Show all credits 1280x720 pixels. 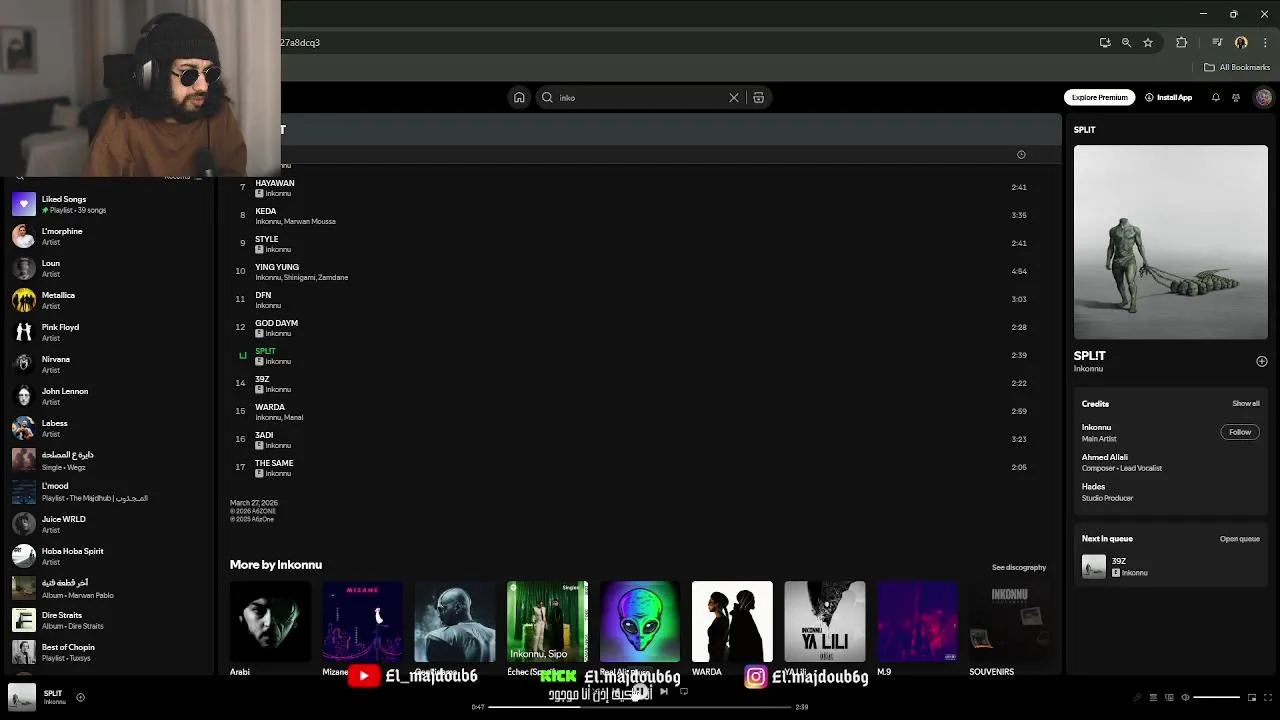[x=1246, y=403]
